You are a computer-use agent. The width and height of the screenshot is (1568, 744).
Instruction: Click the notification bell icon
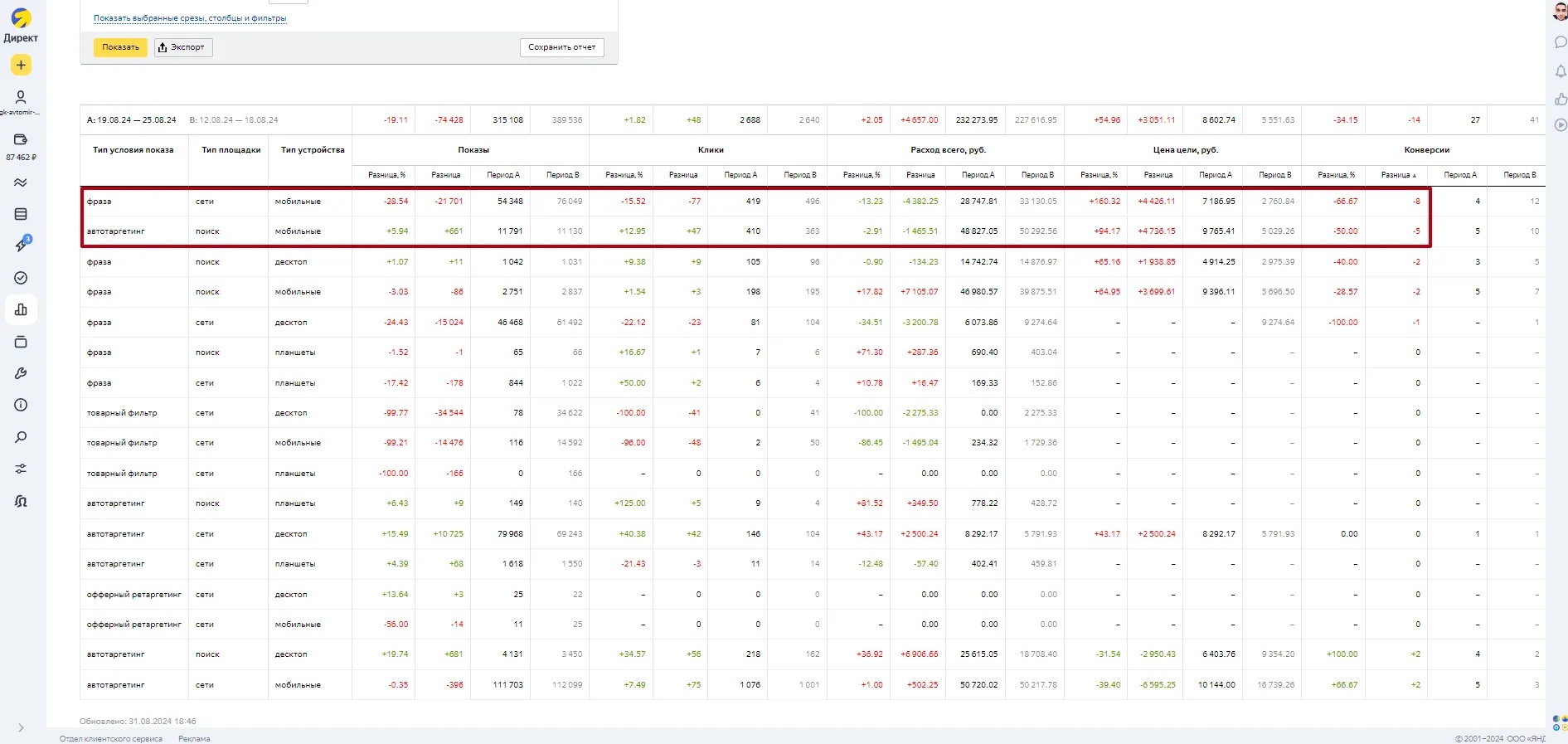1560,71
